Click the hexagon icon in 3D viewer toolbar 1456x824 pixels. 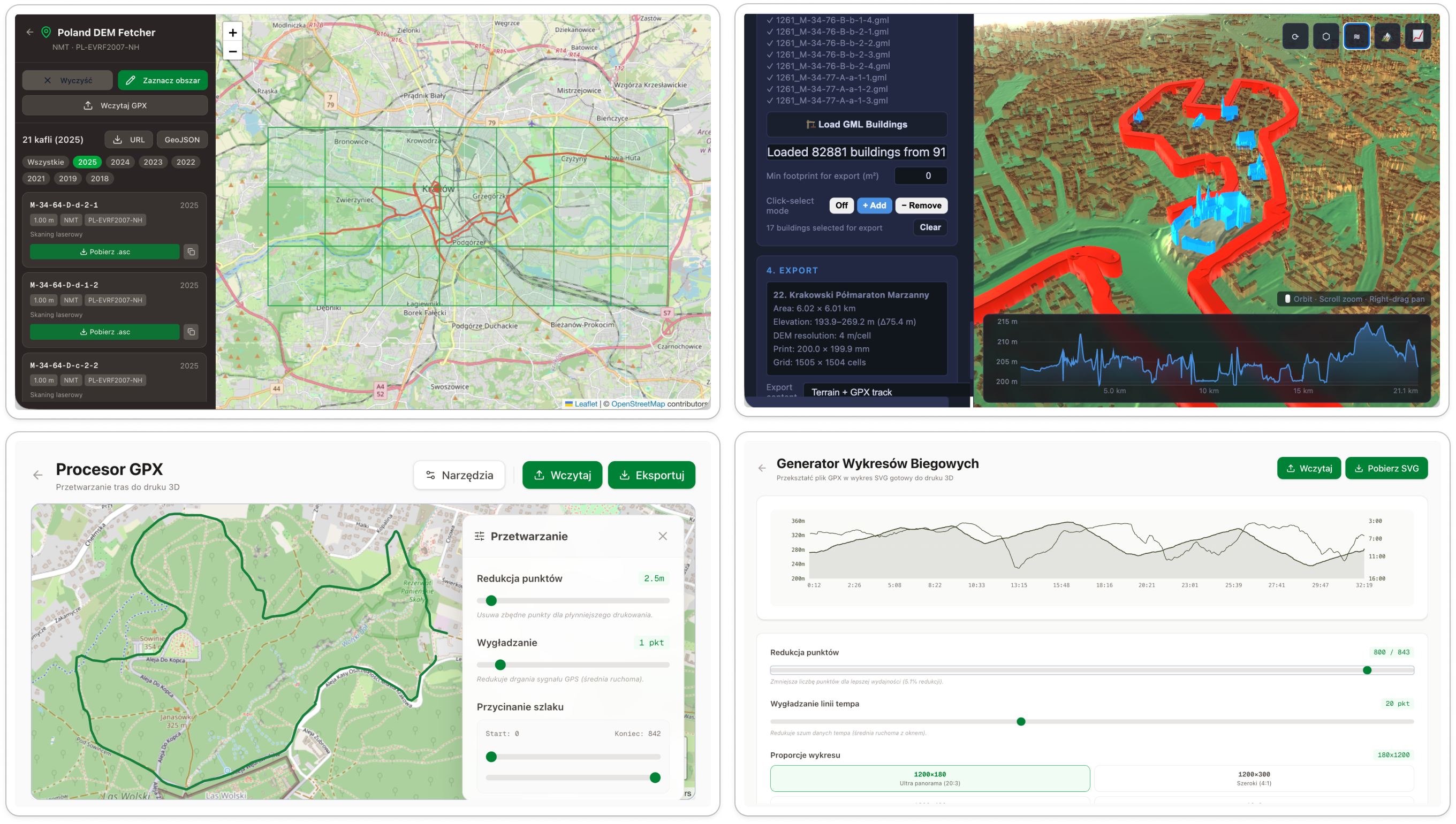1326,37
